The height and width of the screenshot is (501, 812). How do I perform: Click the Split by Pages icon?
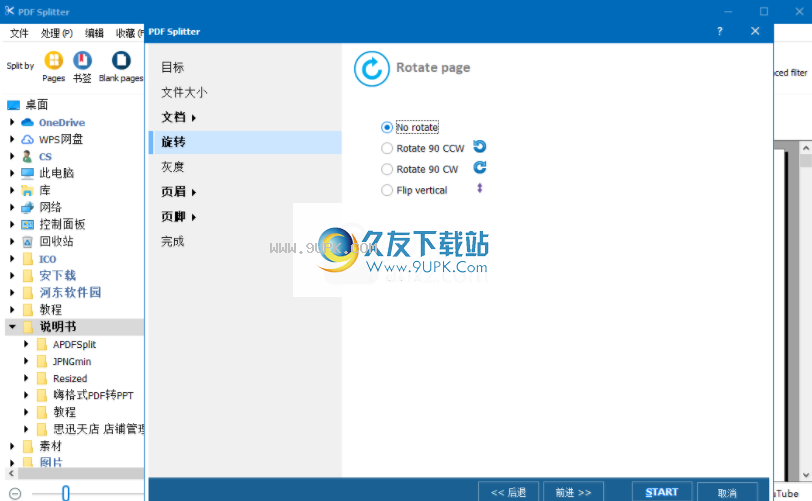click(x=53, y=60)
